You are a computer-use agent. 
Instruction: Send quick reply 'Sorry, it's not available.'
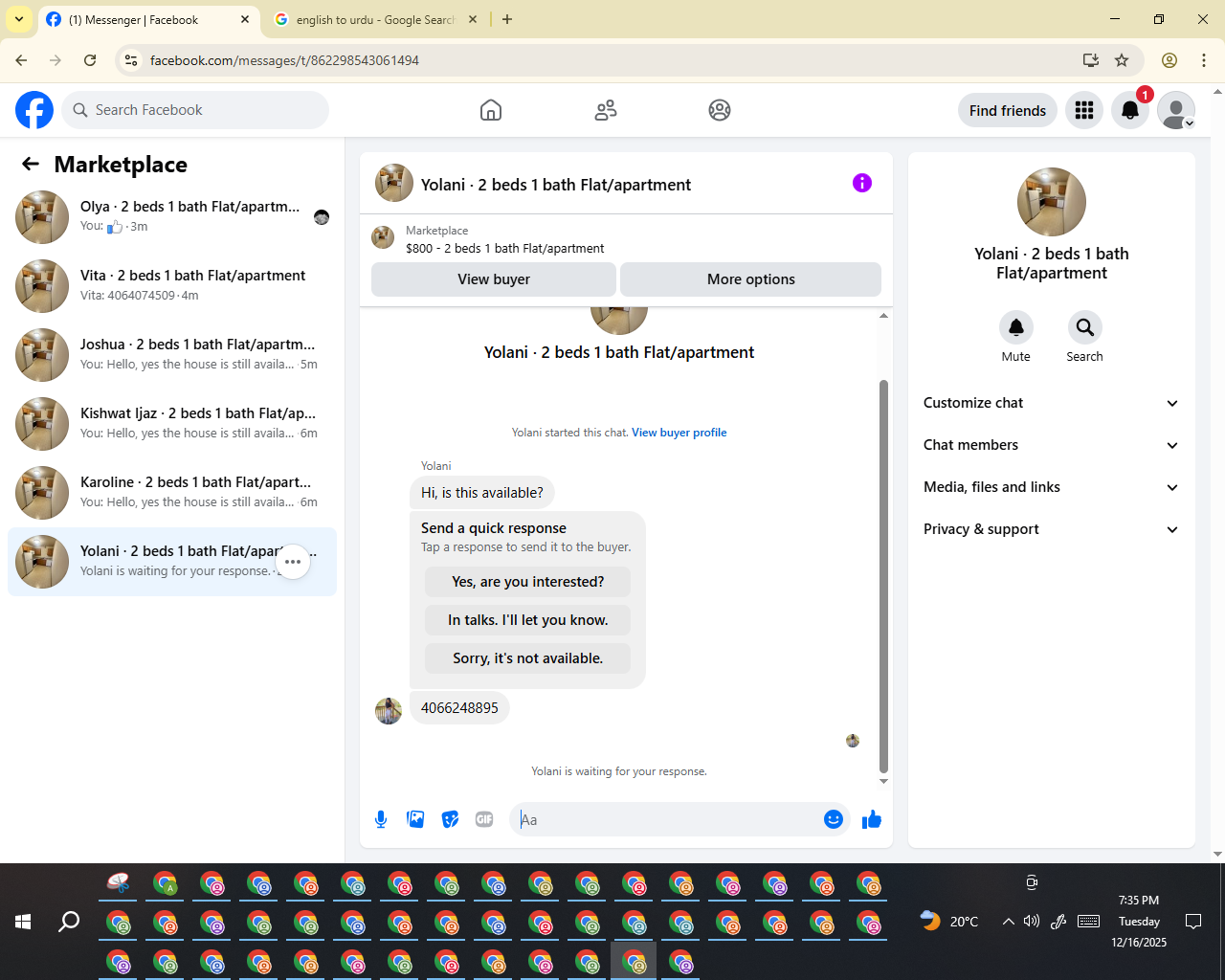click(528, 658)
